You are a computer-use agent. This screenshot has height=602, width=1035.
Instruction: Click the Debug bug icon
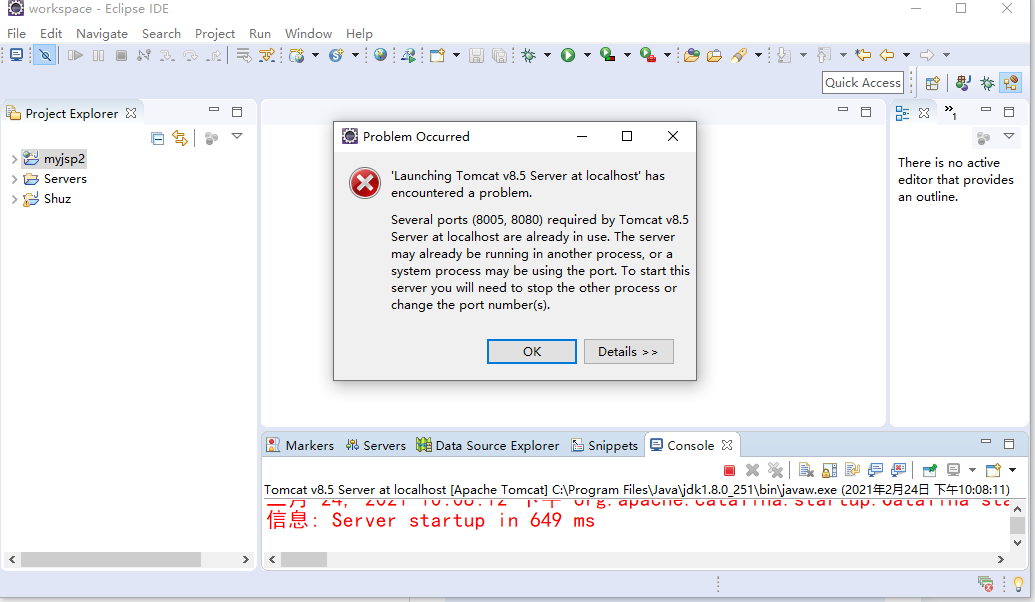[x=529, y=55]
